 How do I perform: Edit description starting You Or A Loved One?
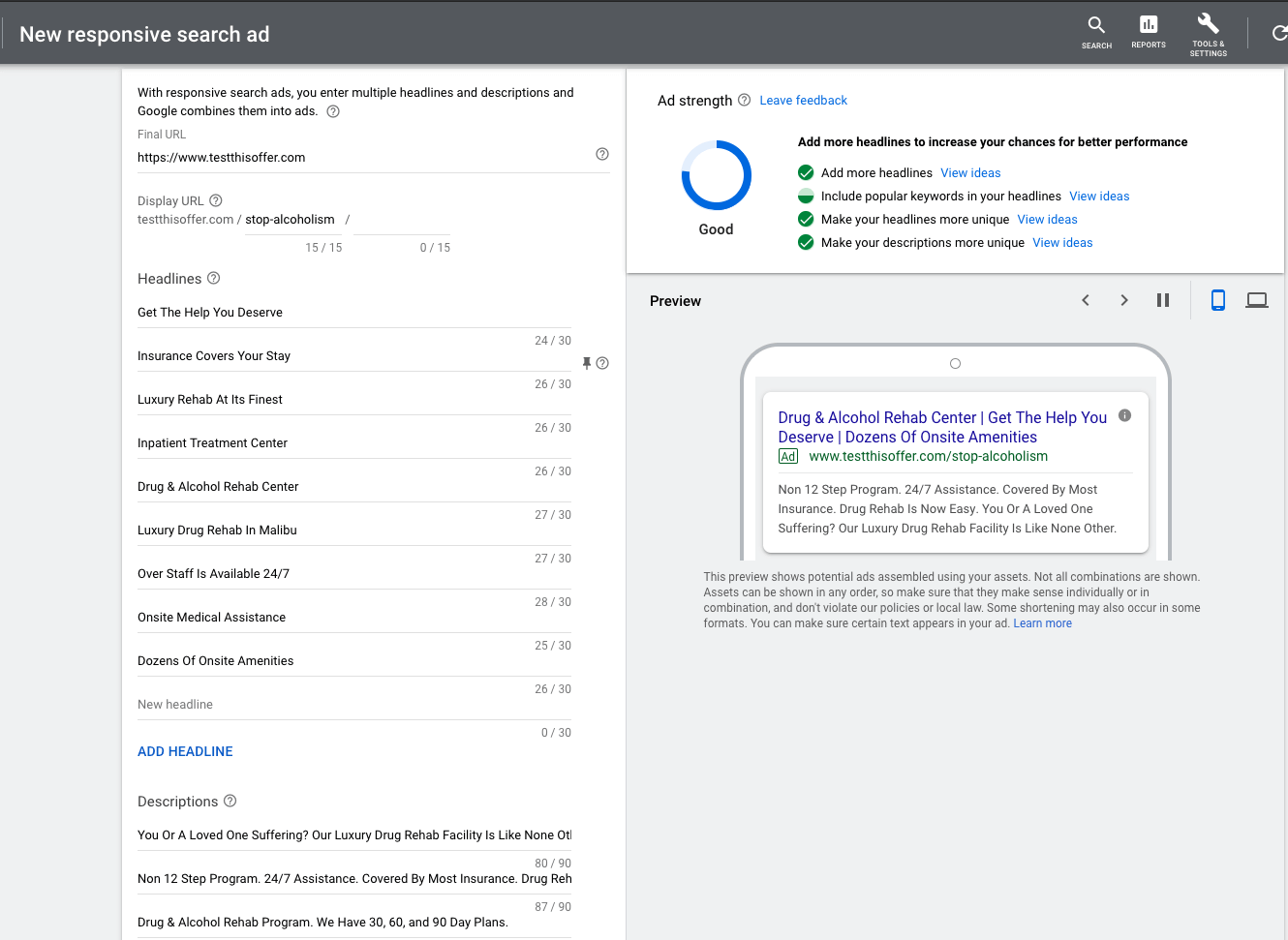coord(354,835)
